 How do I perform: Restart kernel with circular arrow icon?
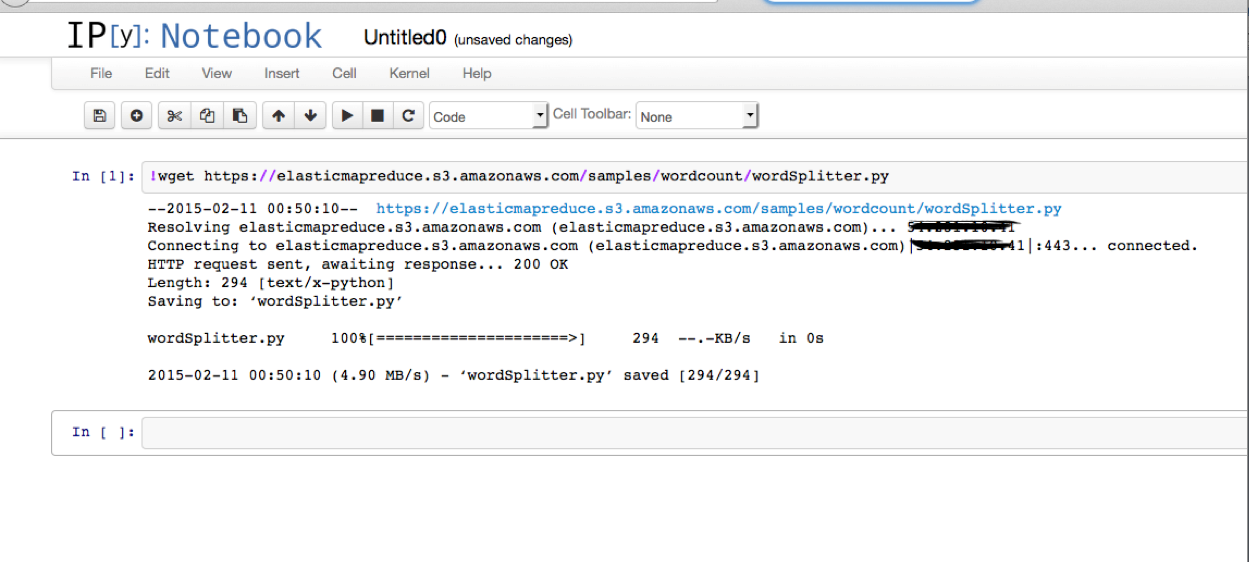408,116
